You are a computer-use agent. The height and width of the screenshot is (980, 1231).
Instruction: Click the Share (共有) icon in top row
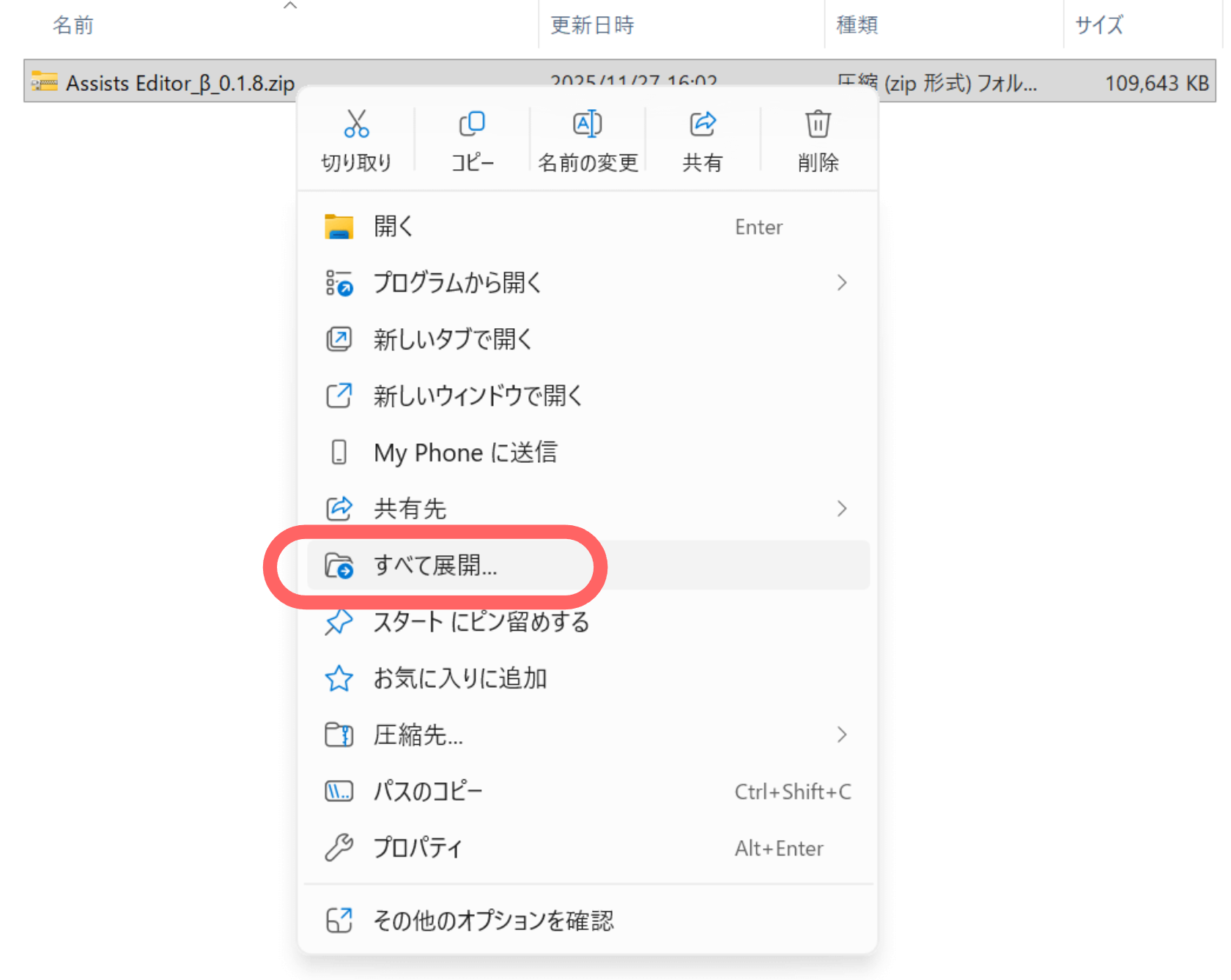pyautogui.click(x=703, y=125)
